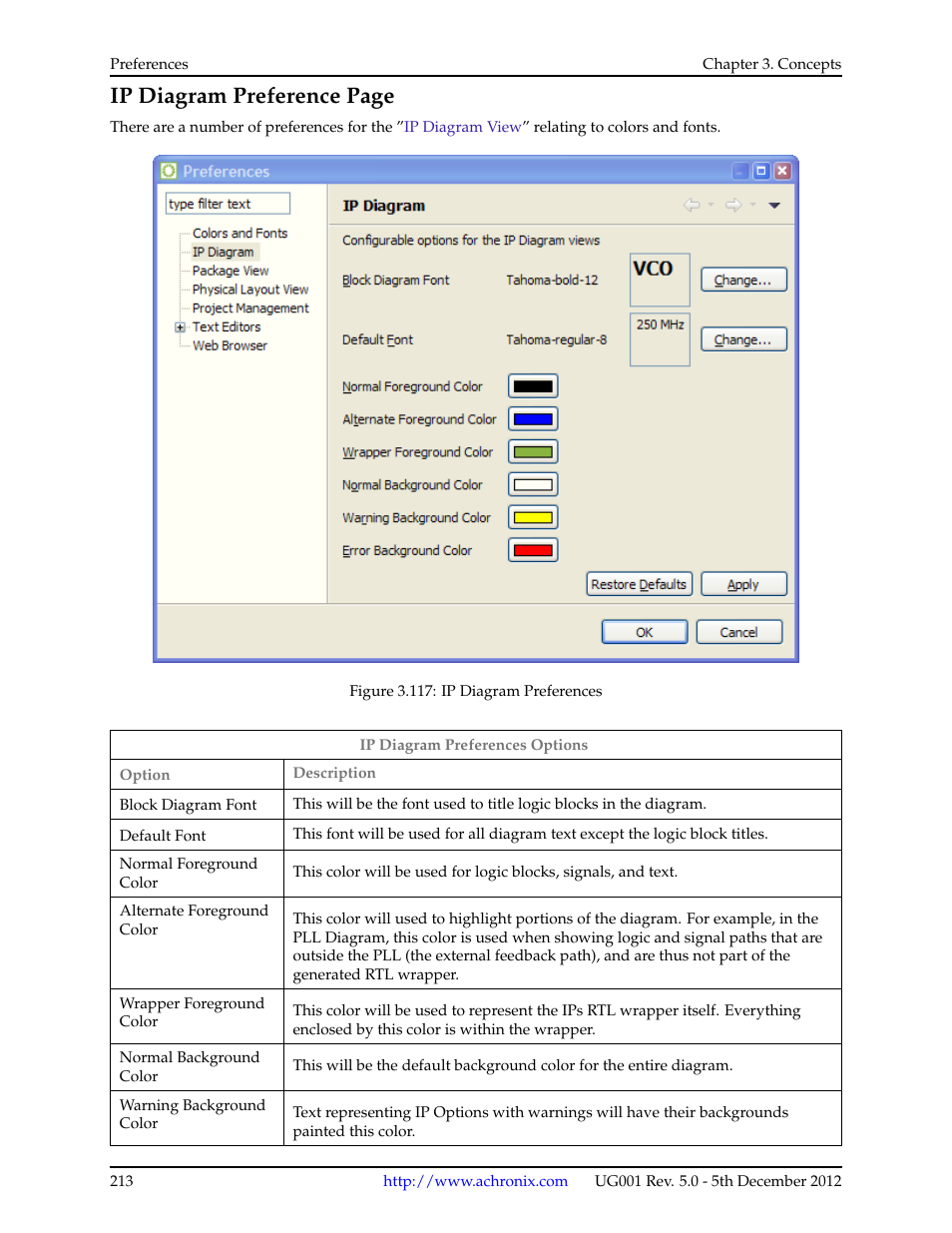Expand the Text Editors tree node
This screenshot has width=952, height=1233.
pyautogui.click(x=180, y=326)
